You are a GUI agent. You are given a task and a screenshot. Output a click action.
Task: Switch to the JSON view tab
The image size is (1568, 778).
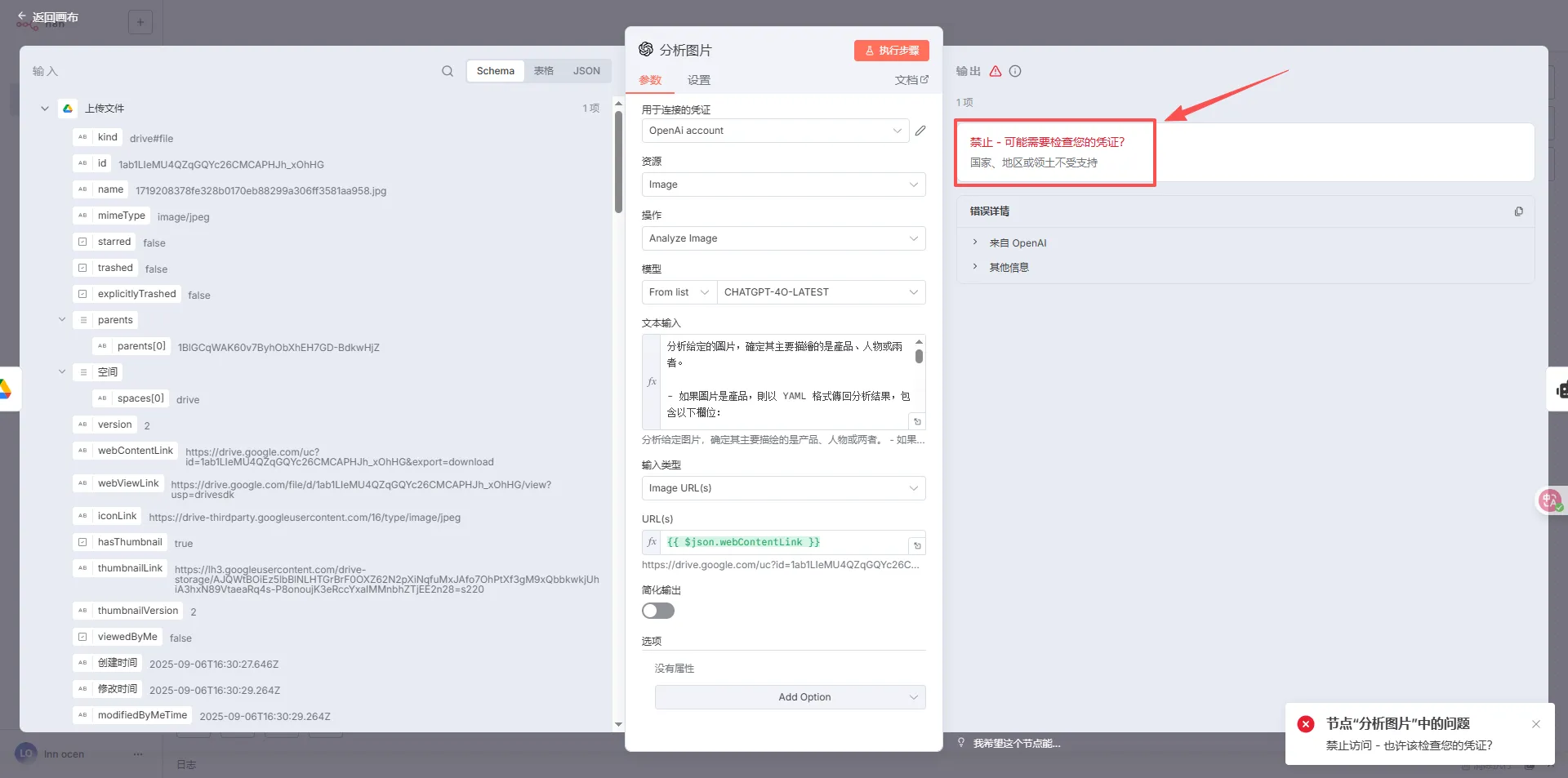tap(586, 71)
